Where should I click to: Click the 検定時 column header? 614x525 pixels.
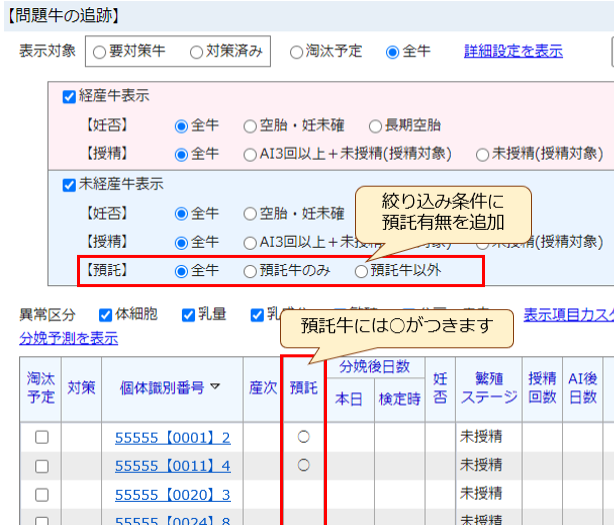coord(399,399)
